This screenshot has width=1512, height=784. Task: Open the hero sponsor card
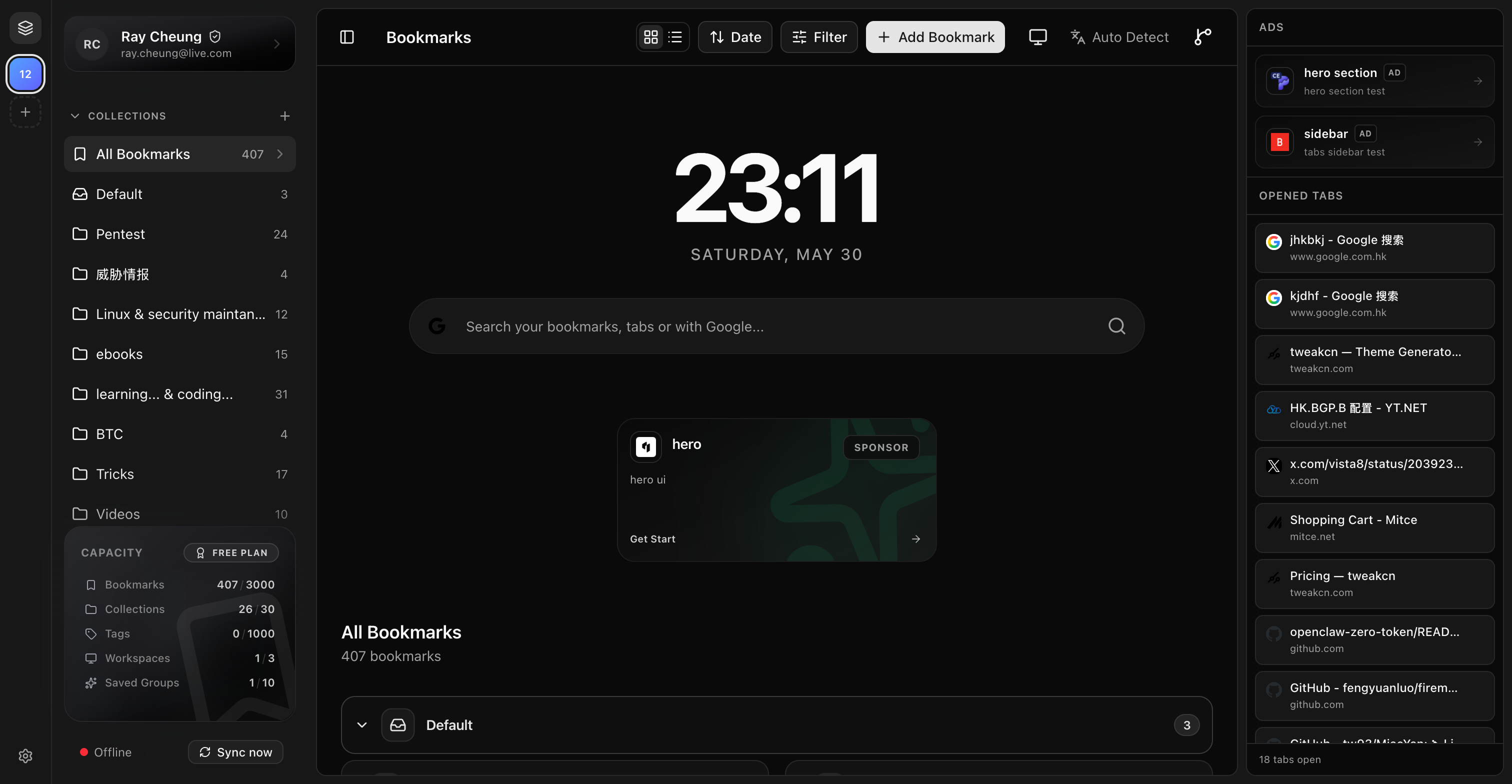tap(776, 489)
